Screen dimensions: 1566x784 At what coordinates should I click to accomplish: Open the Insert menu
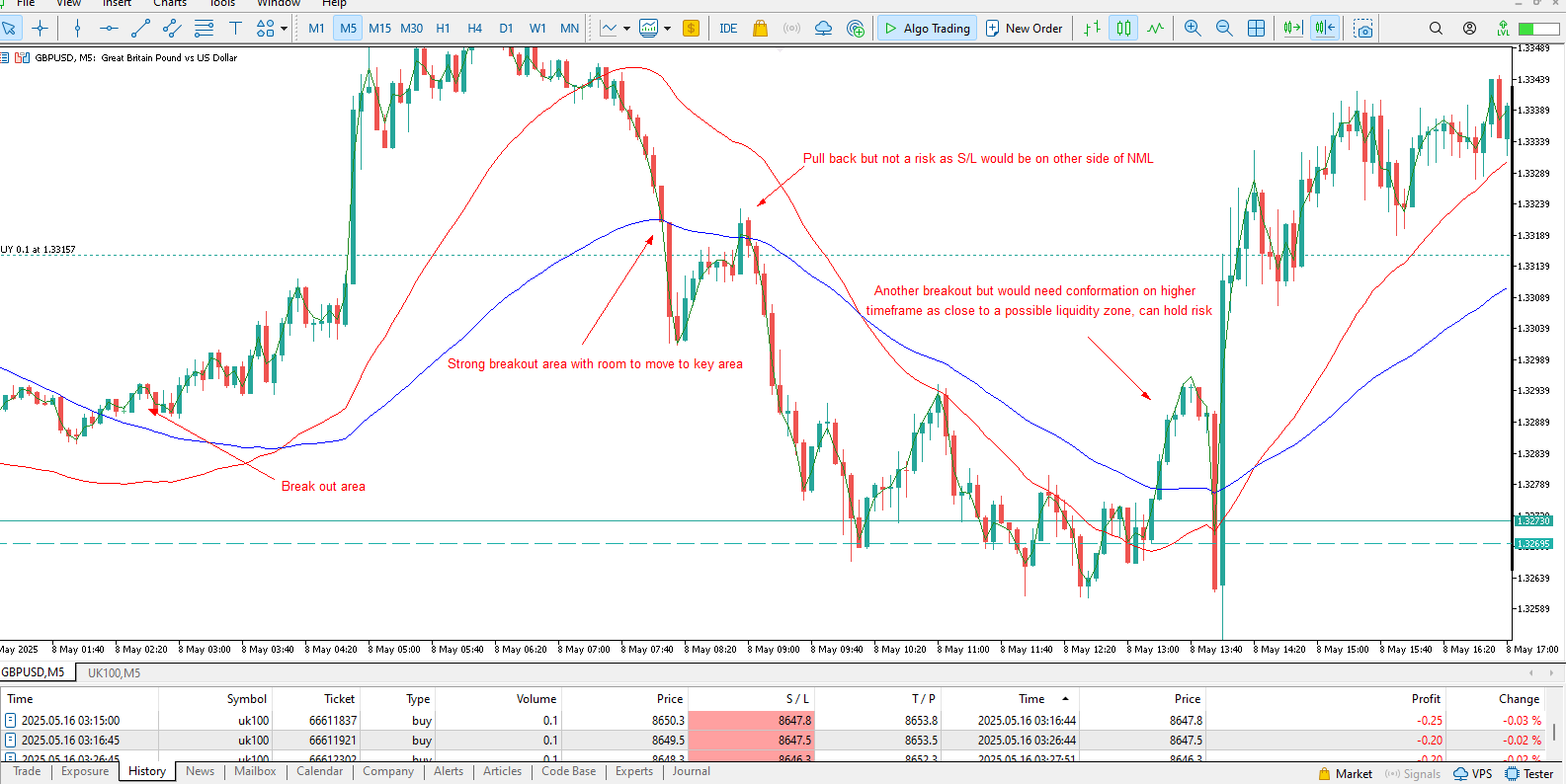[x=117, y=3]
